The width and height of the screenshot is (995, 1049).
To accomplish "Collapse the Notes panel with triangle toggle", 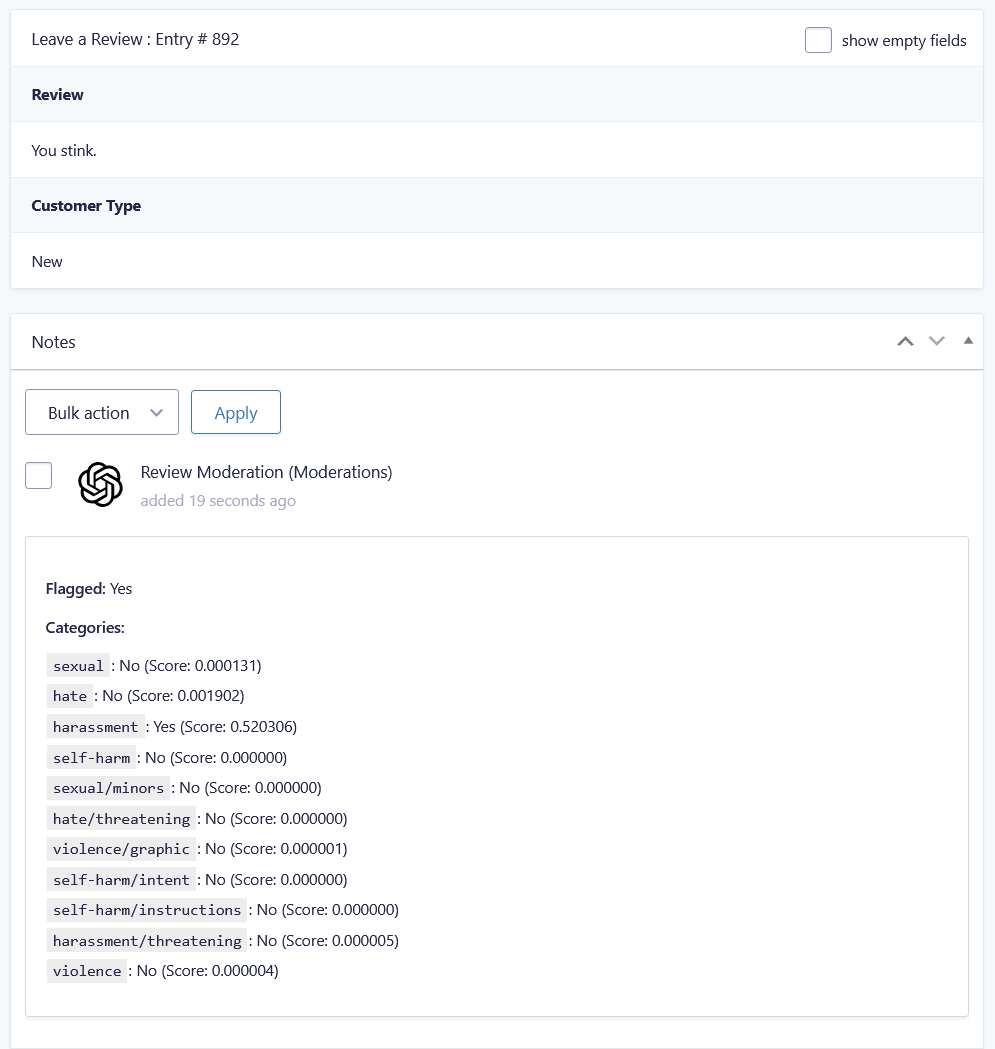I will 968,341.
